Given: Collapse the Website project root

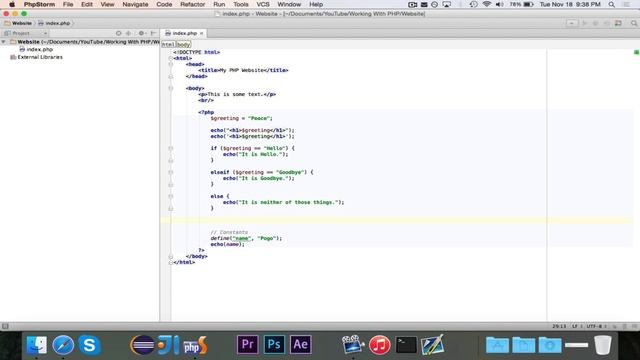Looking at the screenshot, I should (x=4, y=42).
